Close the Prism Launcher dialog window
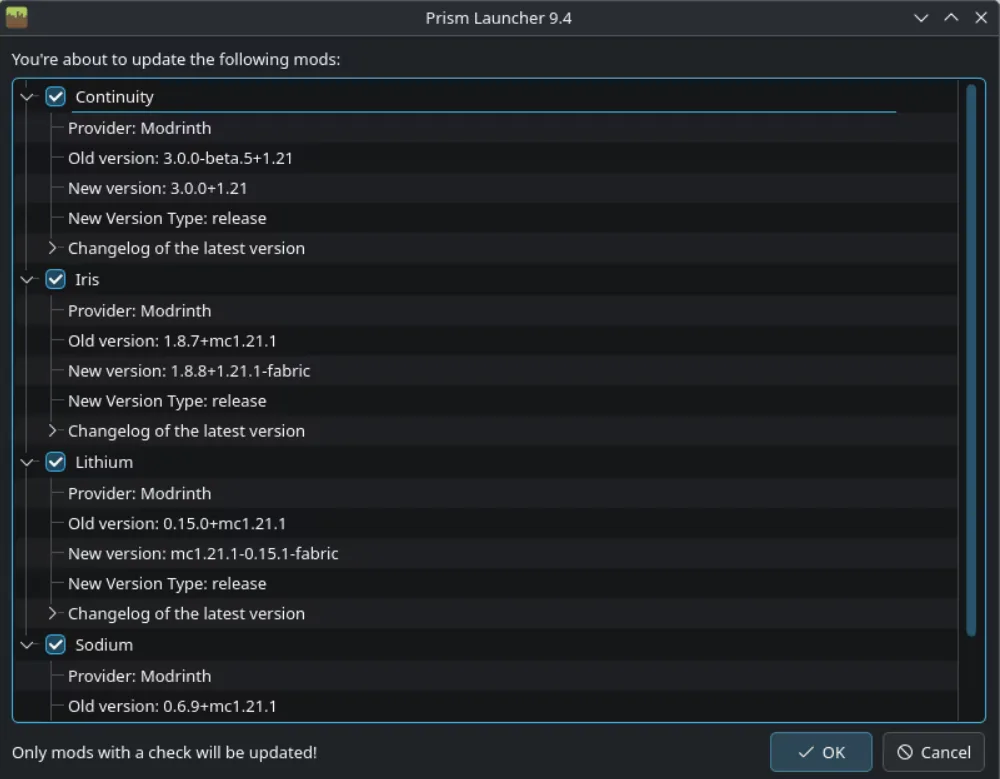The height and width of the screenshot is (779, 1000). 981,18
